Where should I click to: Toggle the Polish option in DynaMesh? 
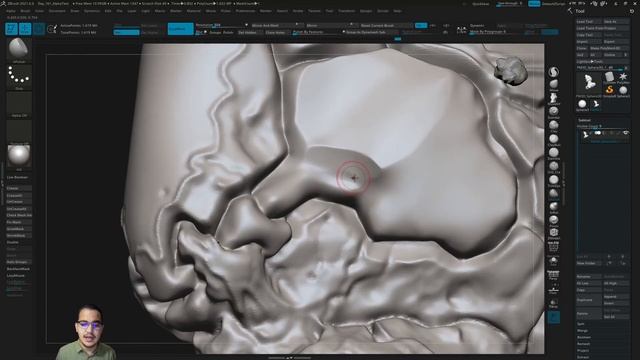point(228,32)
